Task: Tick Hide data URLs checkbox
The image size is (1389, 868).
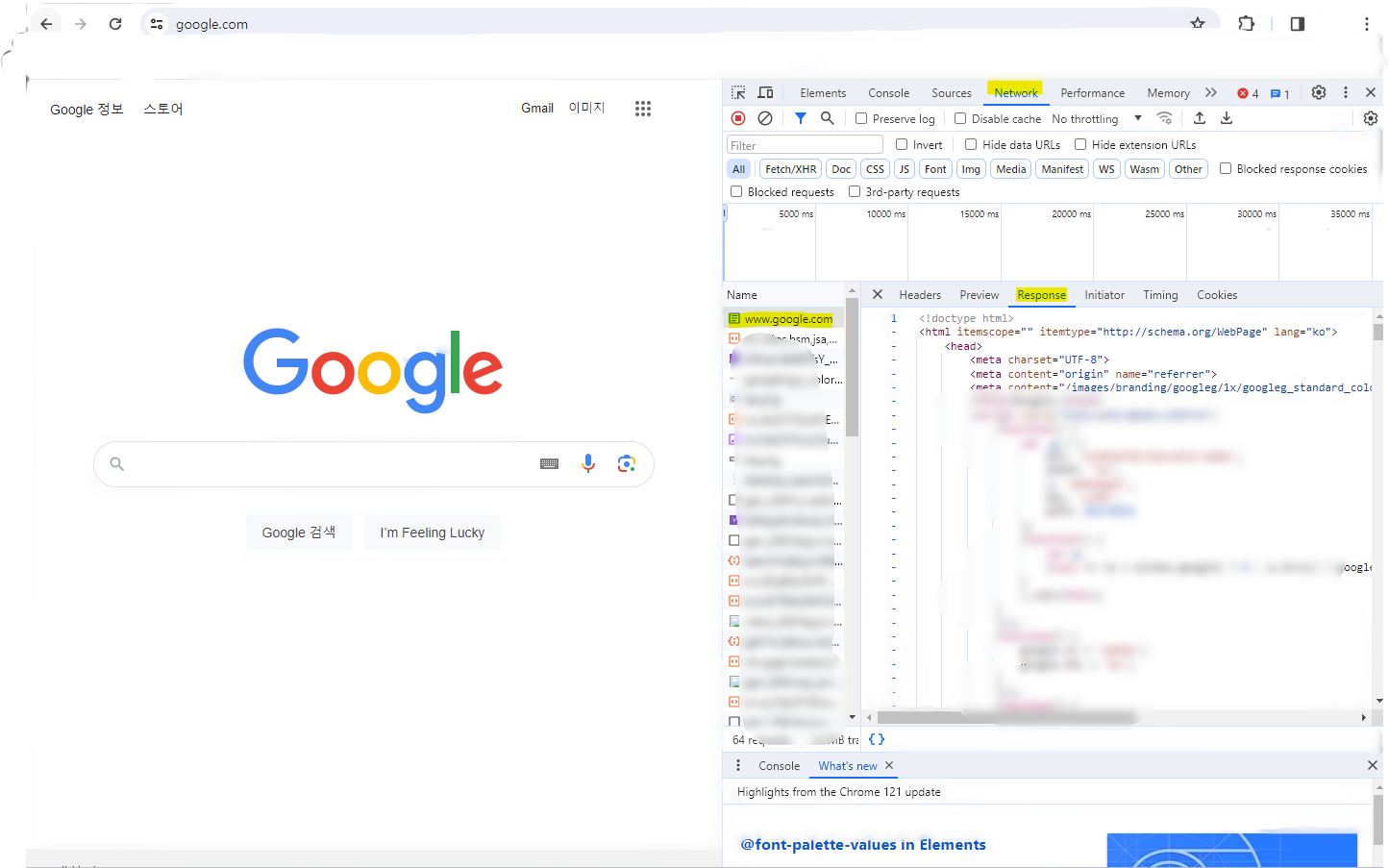Action: 971,144
